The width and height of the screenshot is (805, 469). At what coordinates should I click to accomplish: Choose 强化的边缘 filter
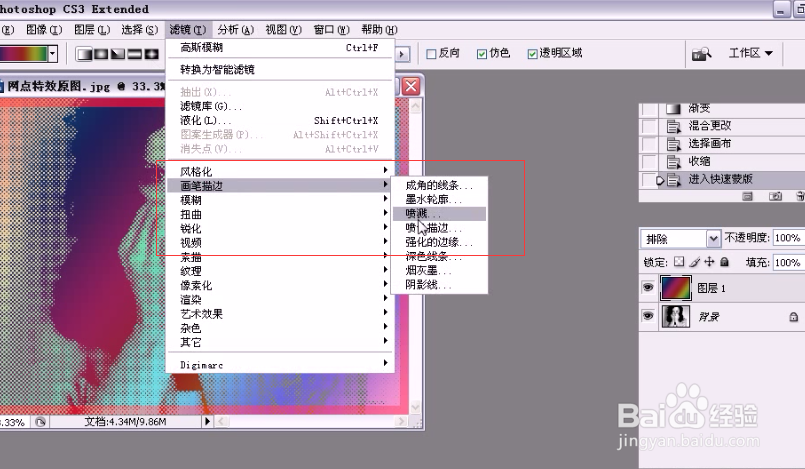point(439,242)
